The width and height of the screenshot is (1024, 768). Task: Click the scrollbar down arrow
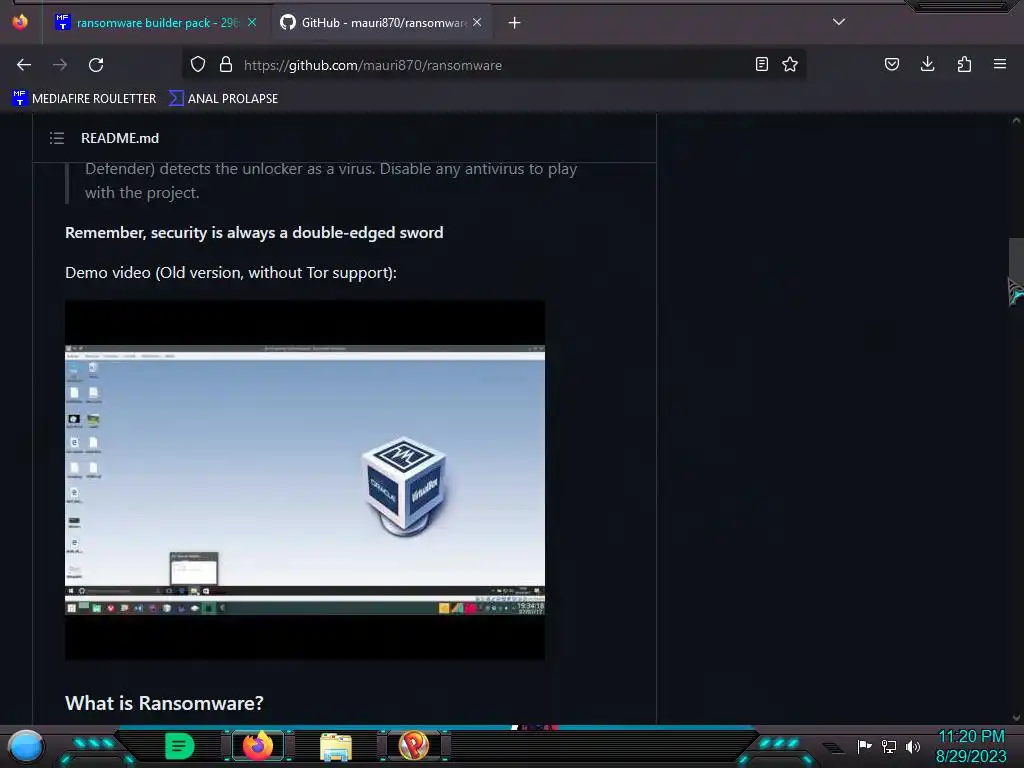click(1016, 718)
